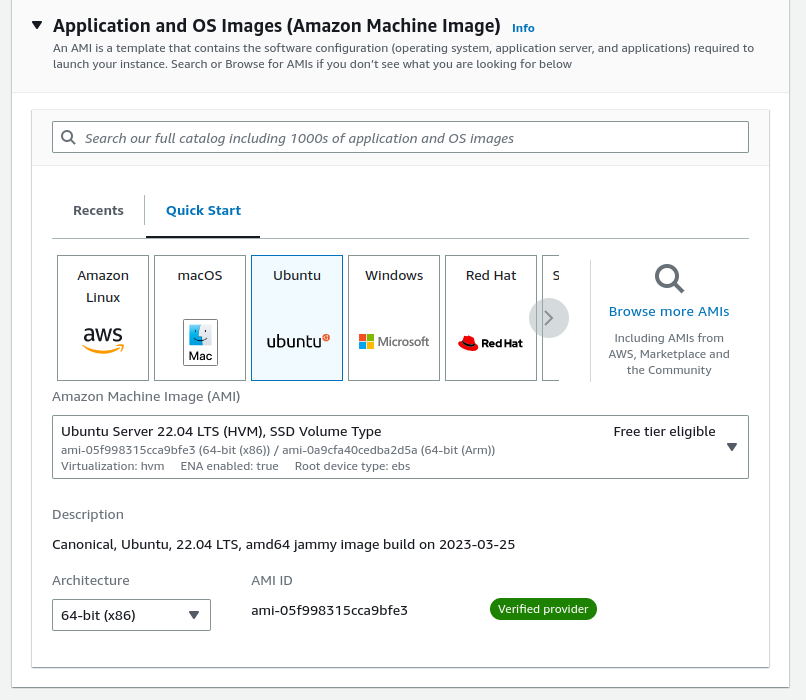This screenshot has width=806, height=700.
Task: Switch to the Recents tab
Action: pos(98,211)
